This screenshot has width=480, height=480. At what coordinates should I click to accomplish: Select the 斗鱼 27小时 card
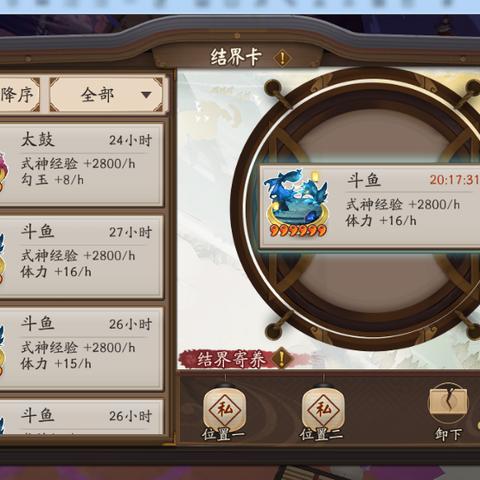click(81, 257)
